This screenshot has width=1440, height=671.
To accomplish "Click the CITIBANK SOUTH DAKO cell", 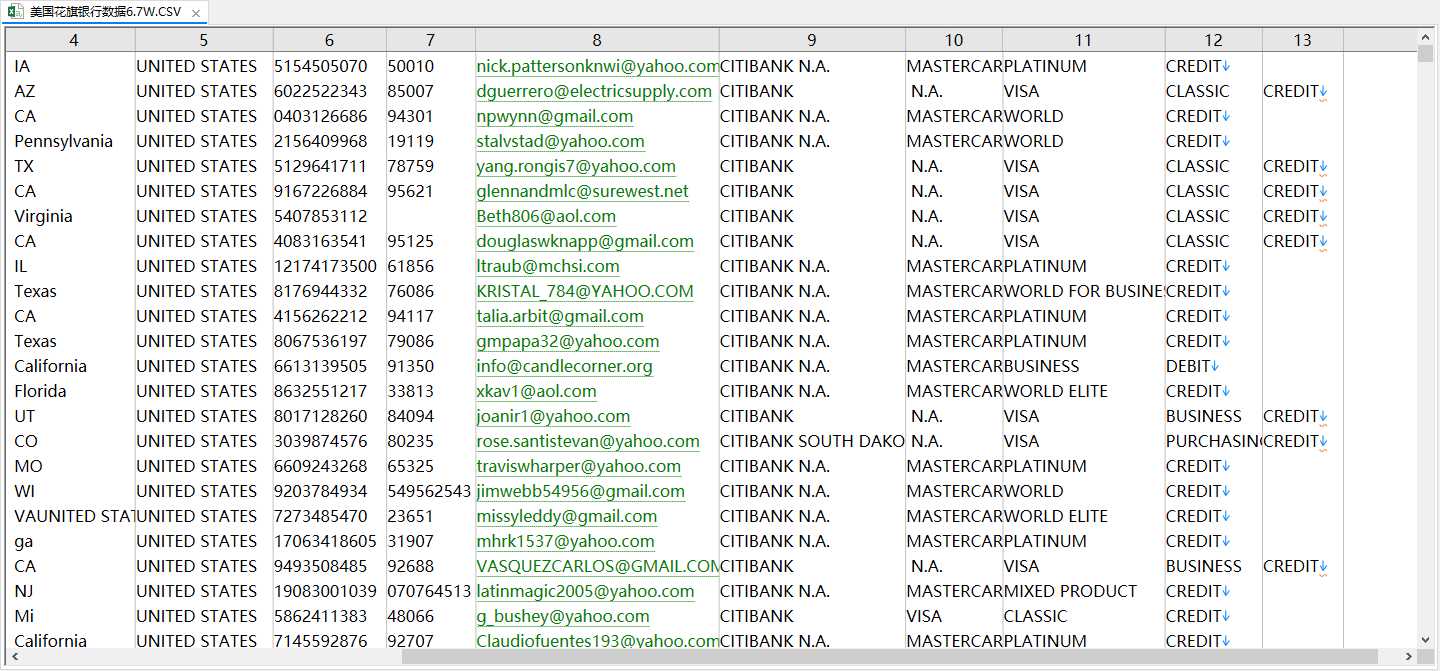I will pos(812,441).
